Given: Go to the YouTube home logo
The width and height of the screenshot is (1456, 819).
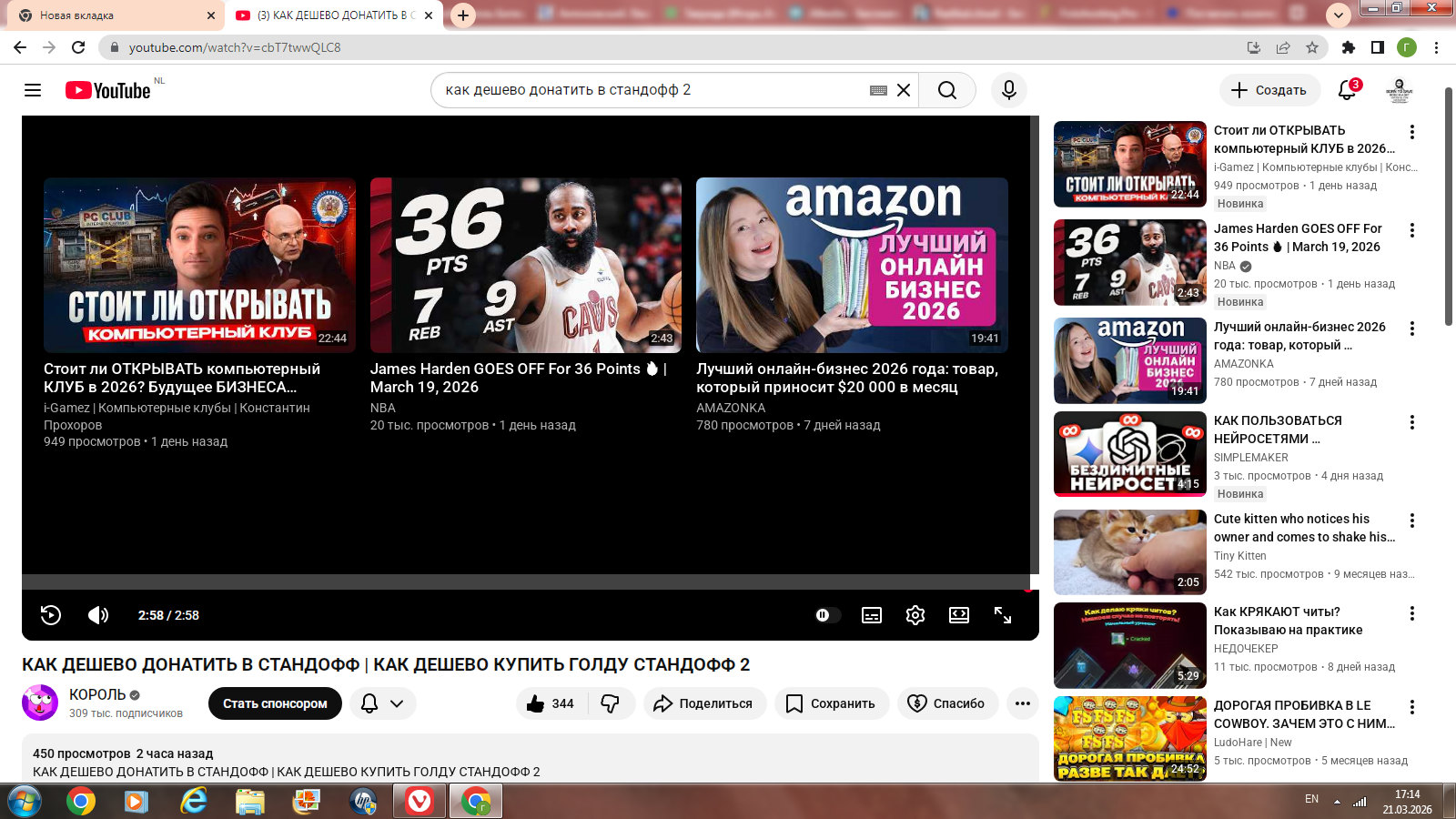Looking at the screenshot, I should pyautogui.click(x=108, y=90).
